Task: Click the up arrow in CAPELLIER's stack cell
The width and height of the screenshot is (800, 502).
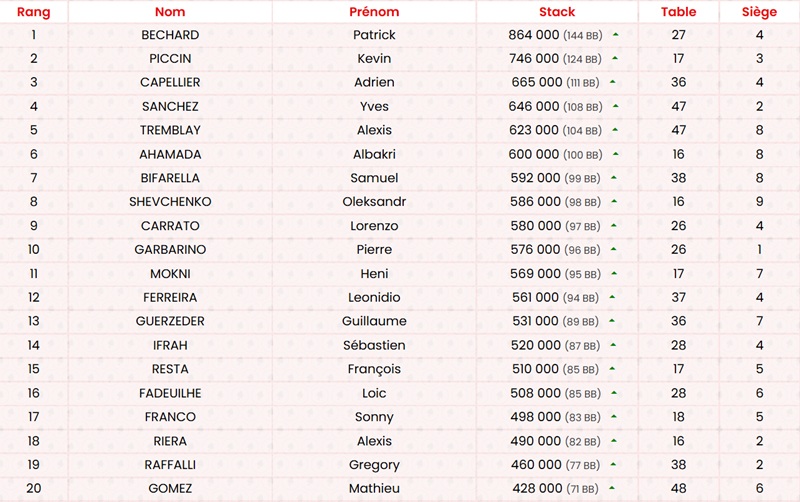Action: click(x=612, y=83)
